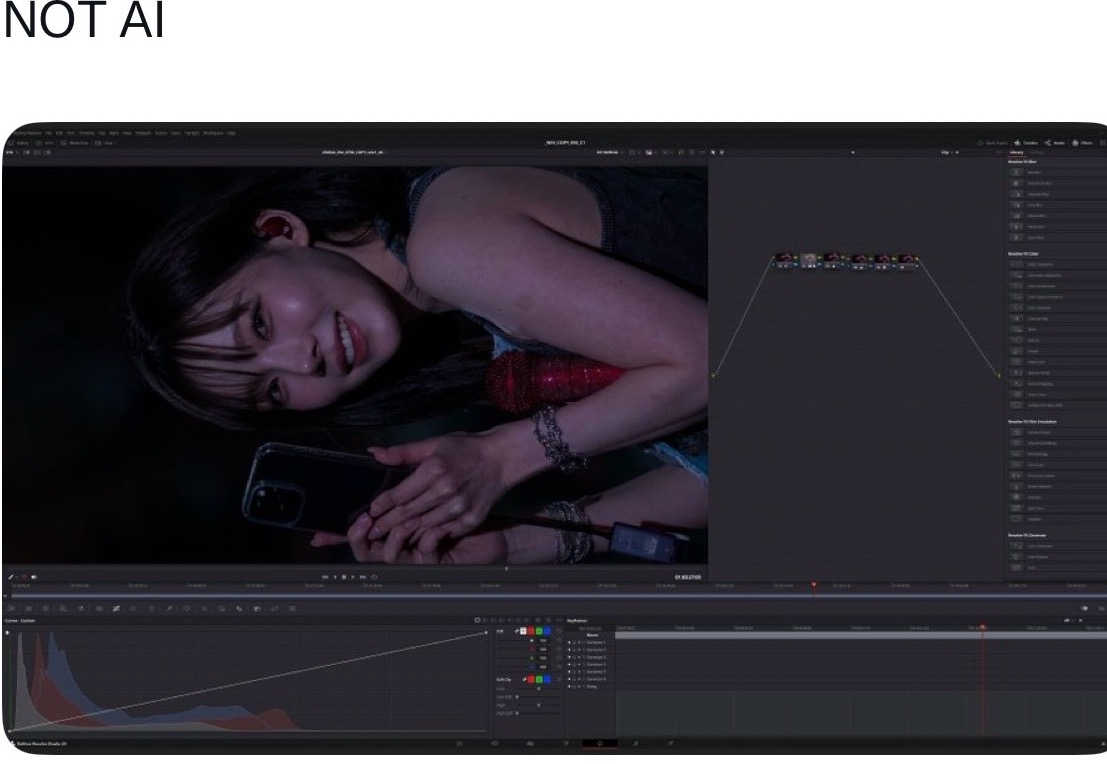Image resolution: width=1107 pixels, height=764 pixels.
Task: Open the File menu
Action: pyautogui.click(x=49, y=133)
